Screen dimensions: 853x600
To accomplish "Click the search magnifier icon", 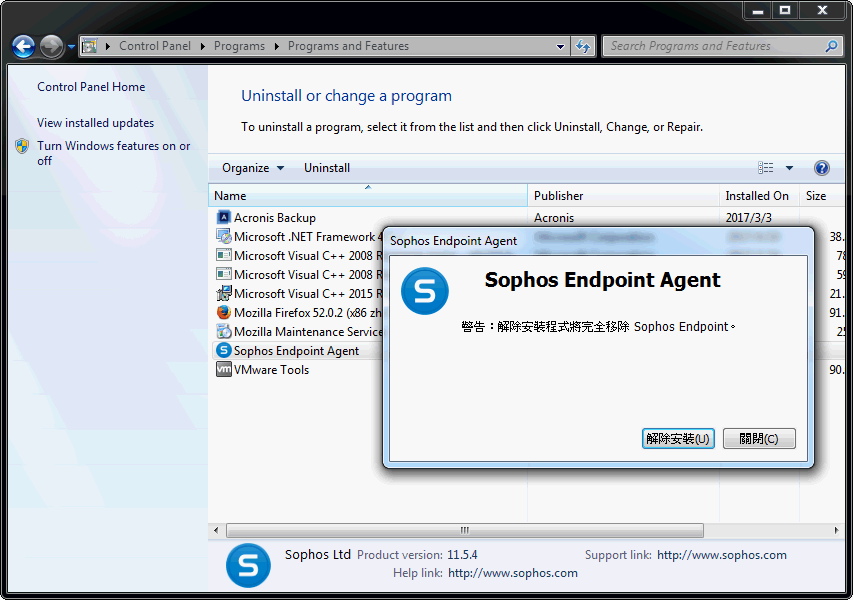I will pyautogui.click(x=831, y=46).
